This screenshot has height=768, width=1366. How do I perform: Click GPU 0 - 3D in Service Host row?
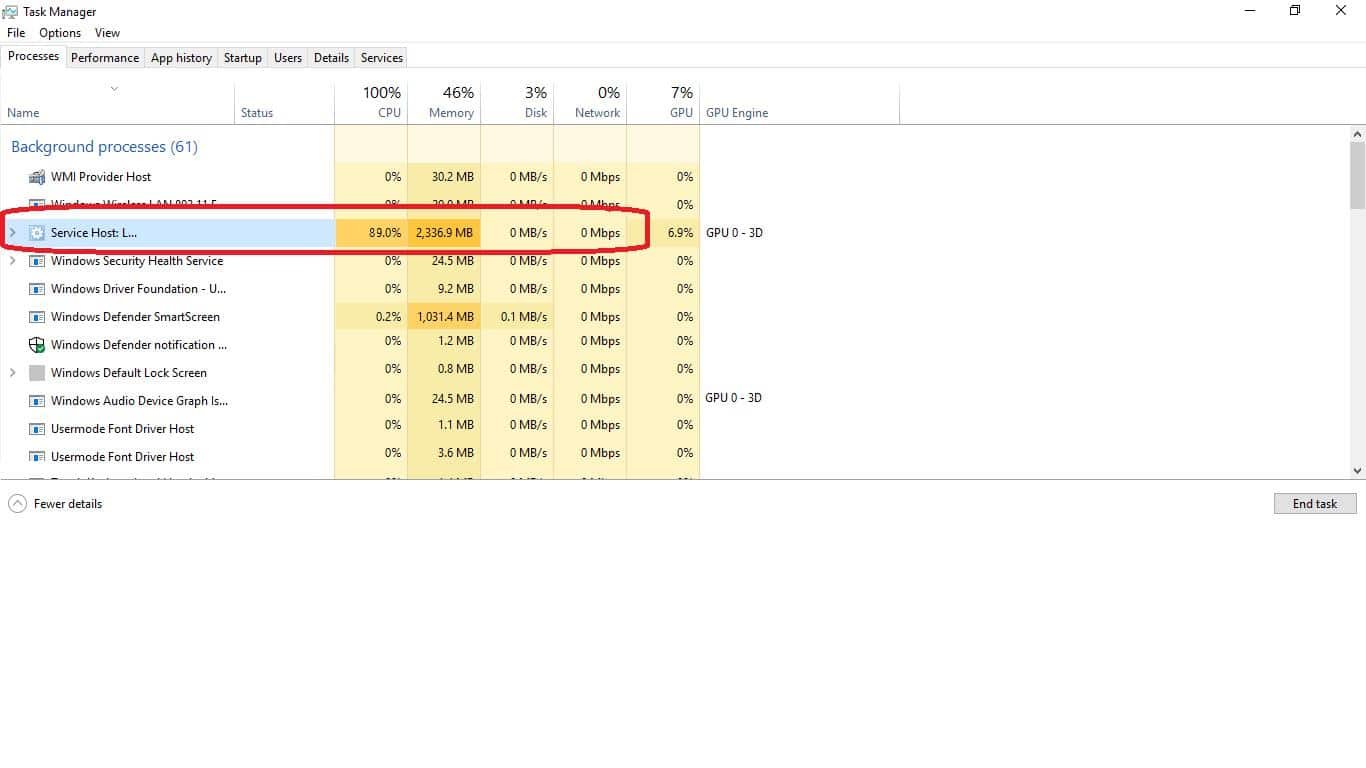click(x=734, y=233)
